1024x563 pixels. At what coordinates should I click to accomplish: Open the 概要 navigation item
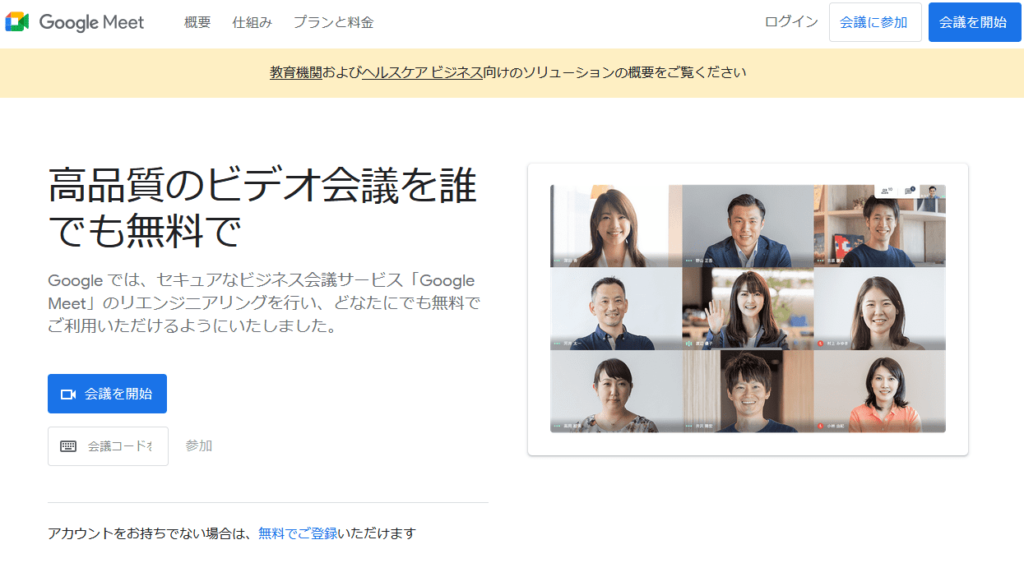(197, 22)
